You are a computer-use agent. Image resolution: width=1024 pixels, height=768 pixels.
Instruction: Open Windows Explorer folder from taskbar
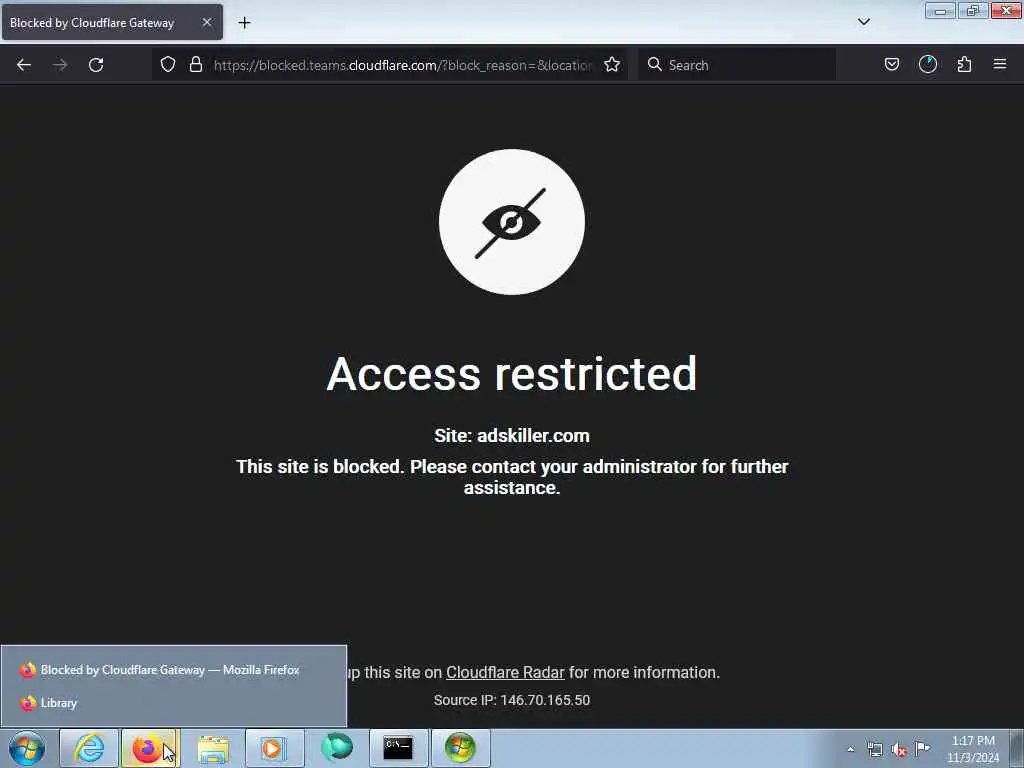pyautogui.click(x=213, y=748)
